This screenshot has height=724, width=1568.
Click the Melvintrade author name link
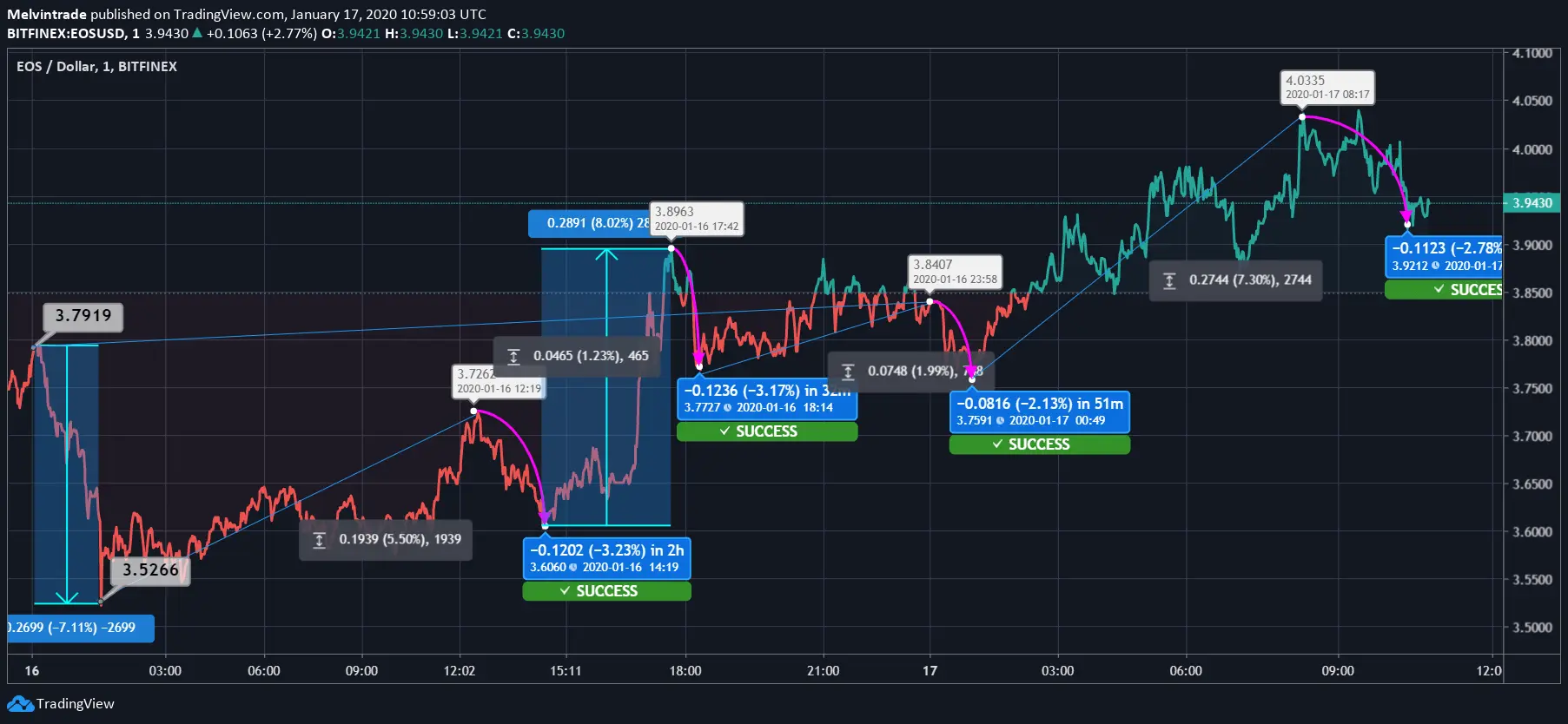[47, 14]
